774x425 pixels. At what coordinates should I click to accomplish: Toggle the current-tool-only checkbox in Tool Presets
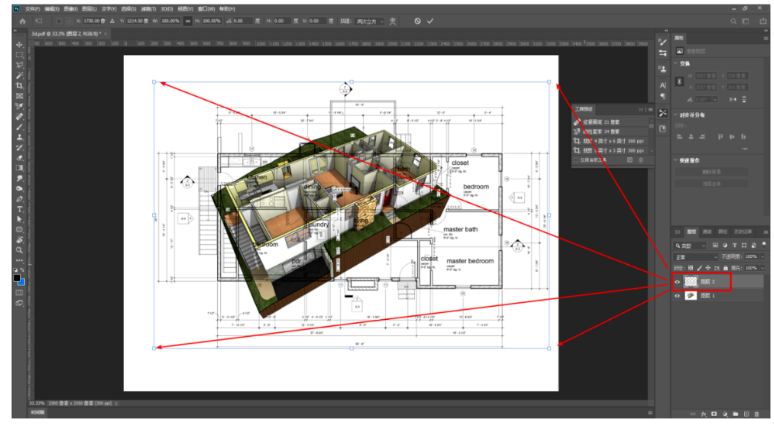click(576, 160)
